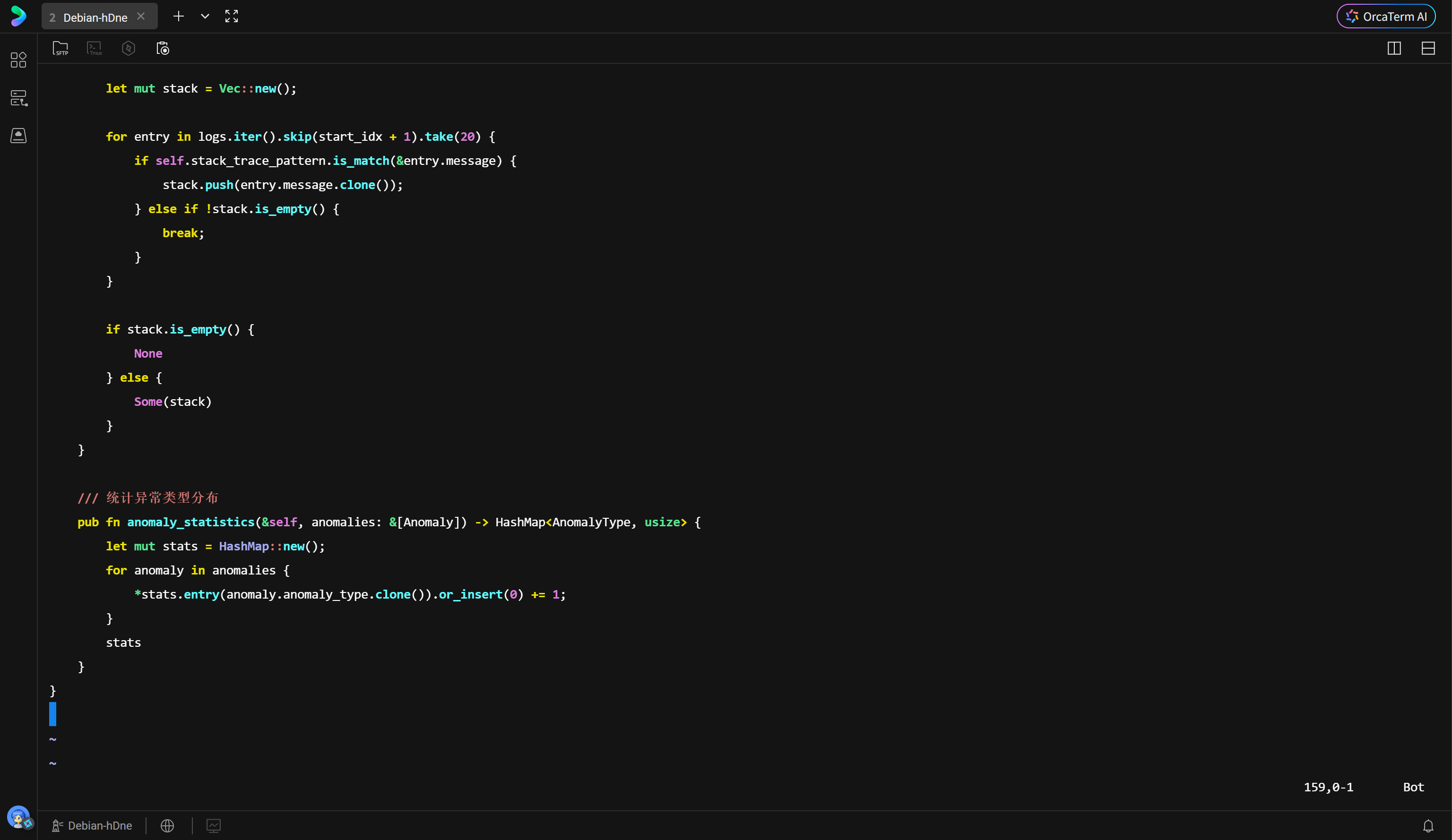Toggle fullscreen mode
The width and height of the screenshot is (1452, 840).
click(x=232, y=17)
